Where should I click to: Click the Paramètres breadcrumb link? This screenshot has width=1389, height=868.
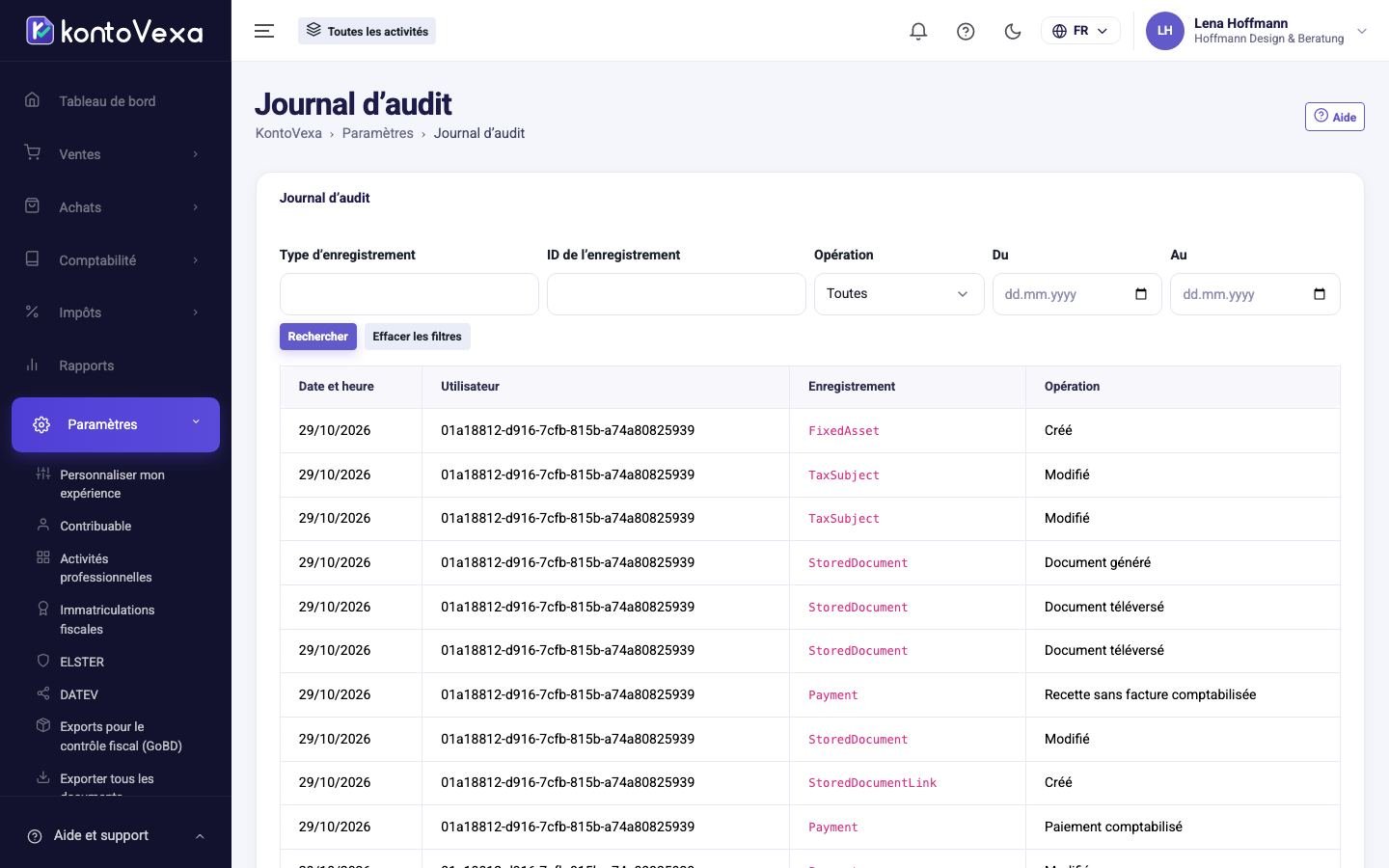[x=377, y=133]
